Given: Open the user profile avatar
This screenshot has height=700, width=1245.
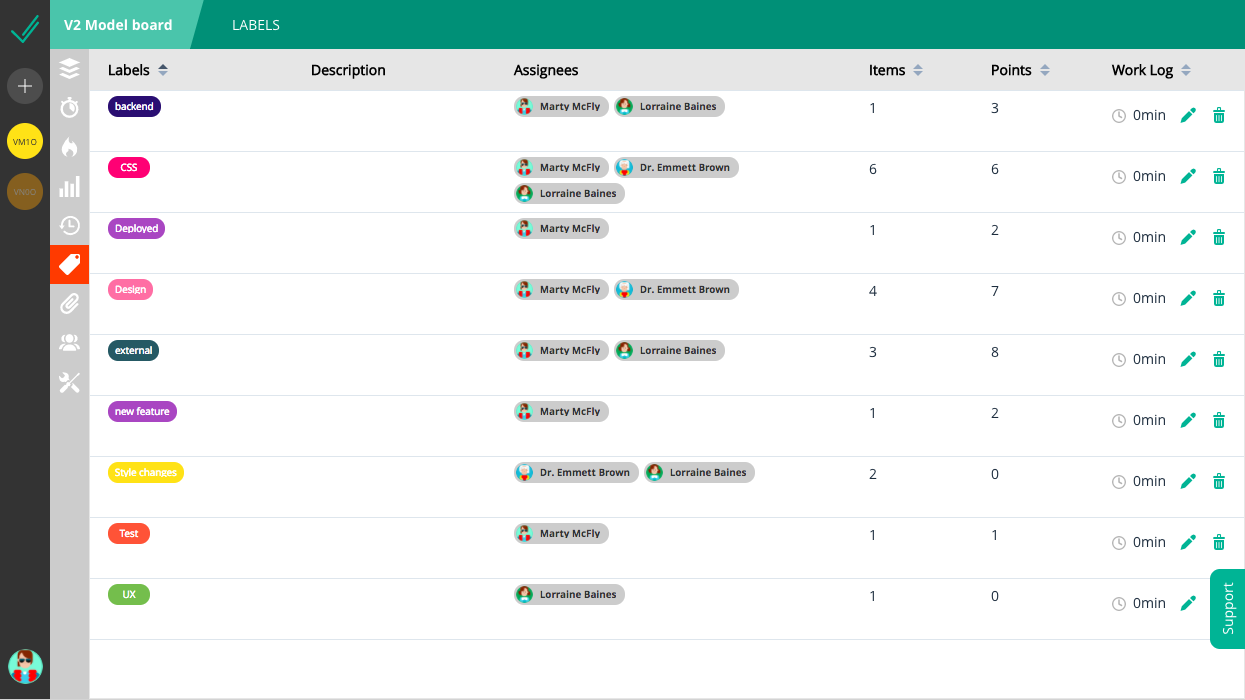Looking at the screenshot, I should click(25, 667).
